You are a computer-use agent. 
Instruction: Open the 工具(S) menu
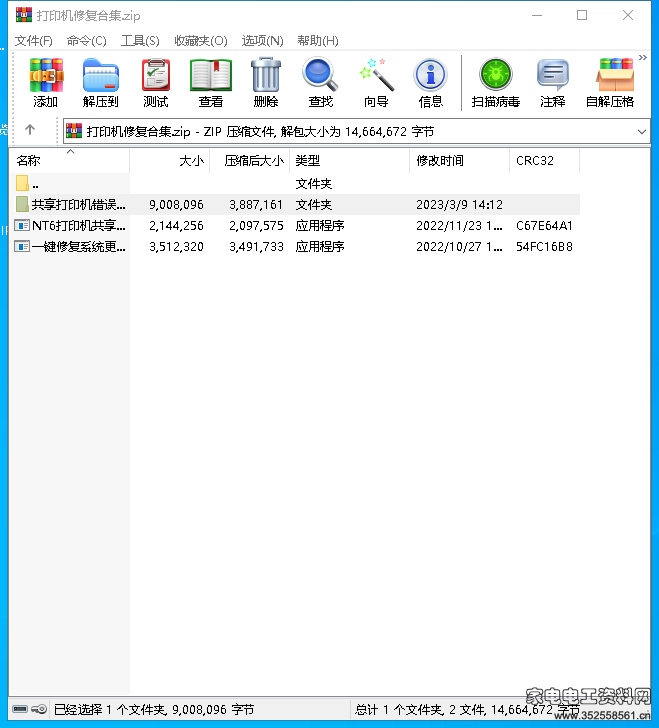pos(140,41)
